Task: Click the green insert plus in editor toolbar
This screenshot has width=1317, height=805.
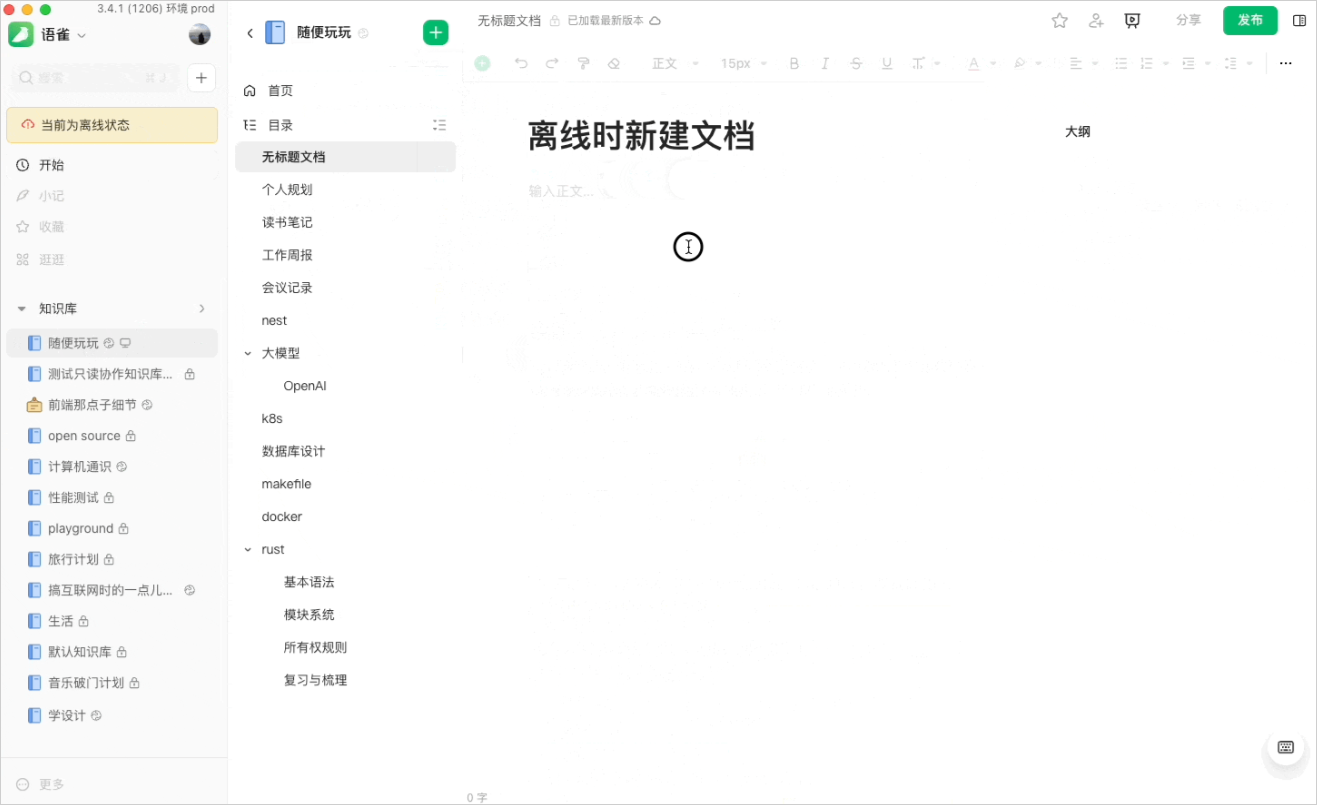Action: click(483, 63)
